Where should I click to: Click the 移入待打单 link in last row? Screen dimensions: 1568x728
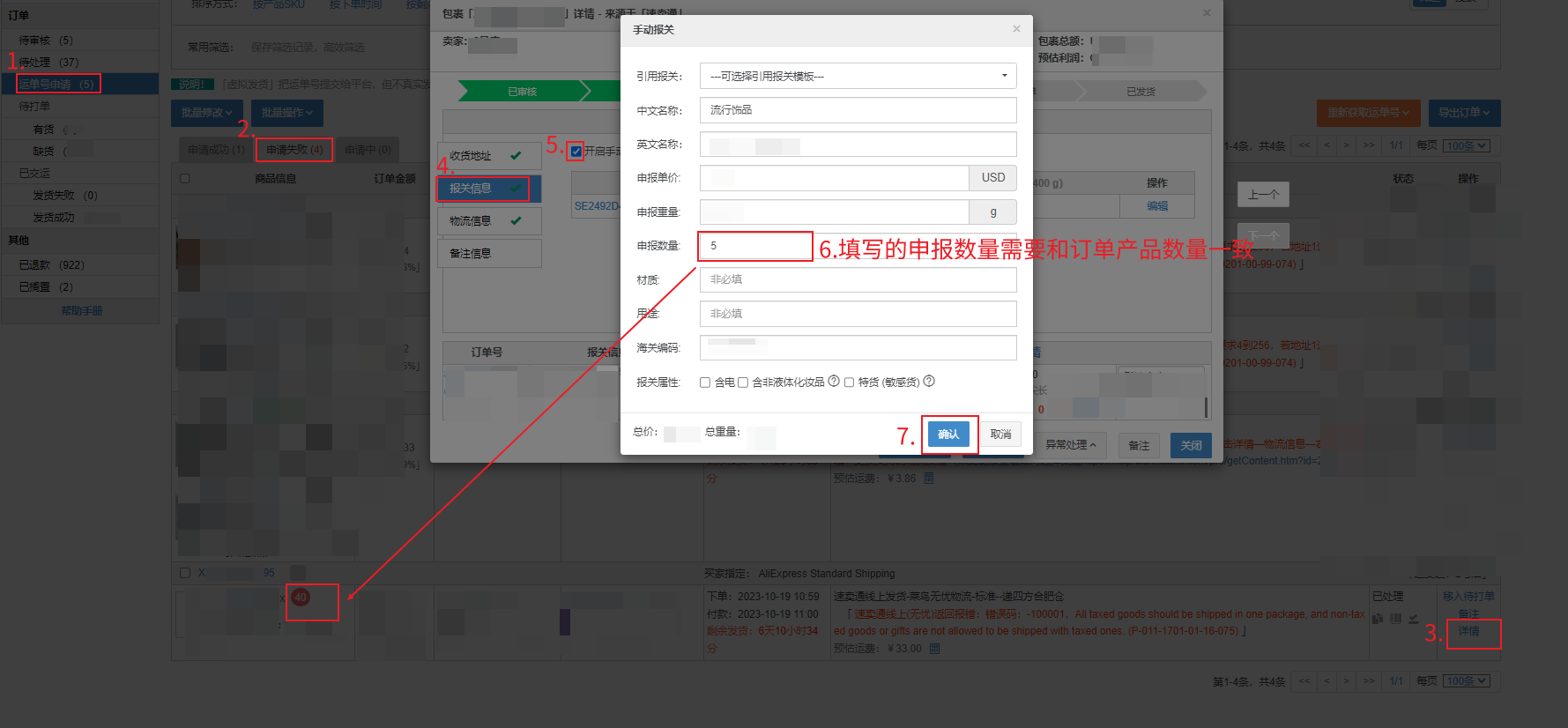pos(1468,597)
